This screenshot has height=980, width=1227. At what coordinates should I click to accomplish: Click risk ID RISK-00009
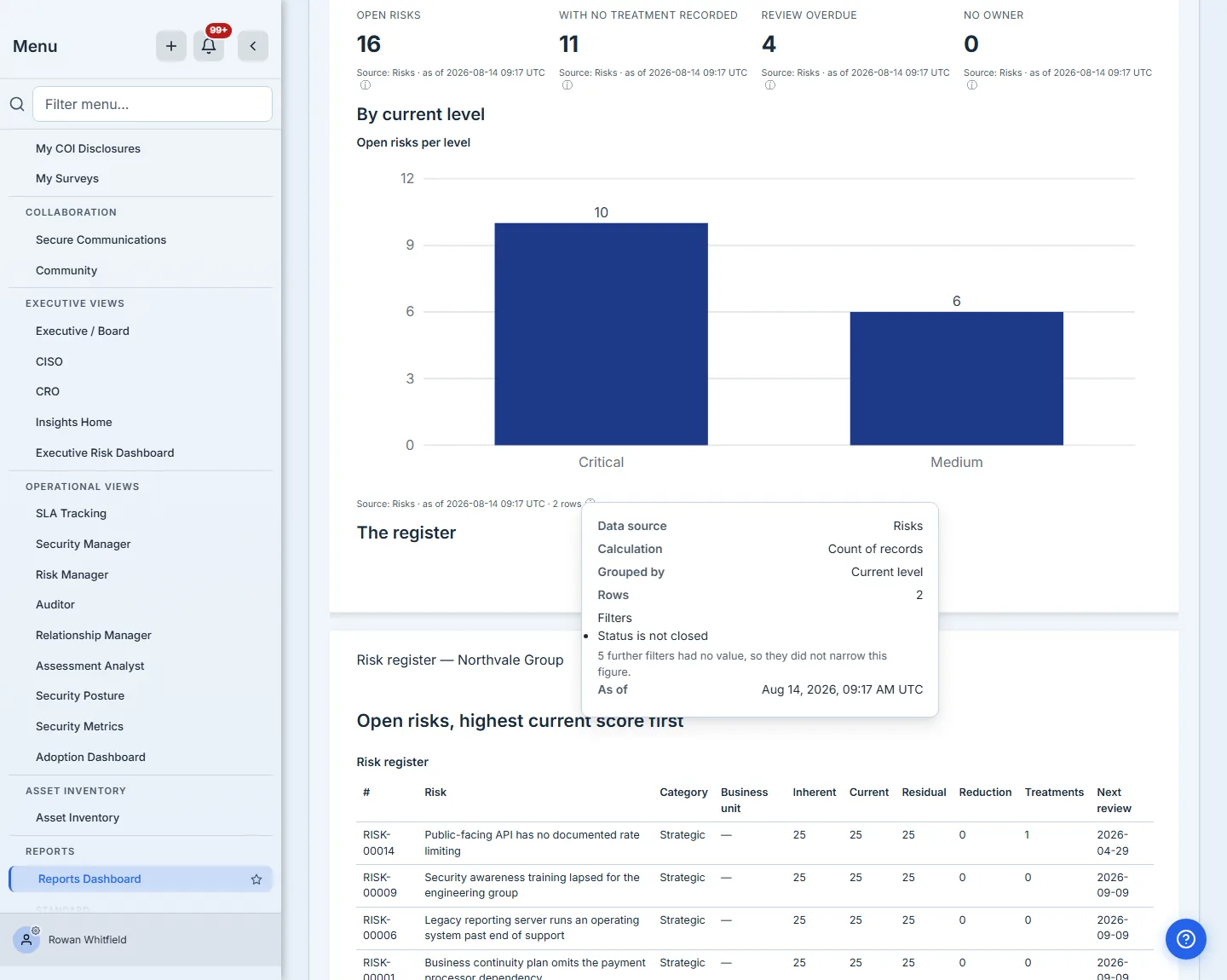(x=380, y=885)
